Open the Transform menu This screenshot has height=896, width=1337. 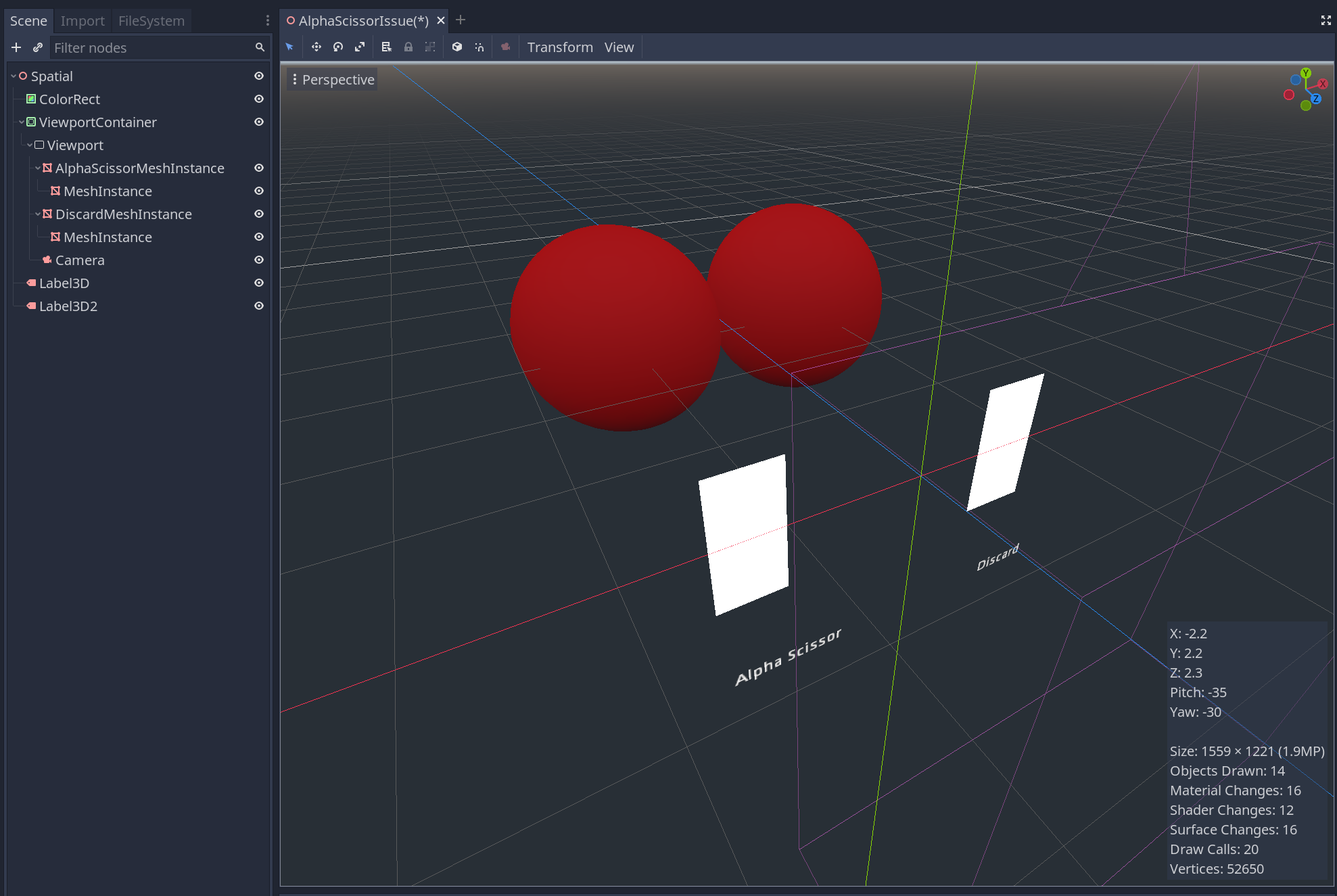point(559,47)
